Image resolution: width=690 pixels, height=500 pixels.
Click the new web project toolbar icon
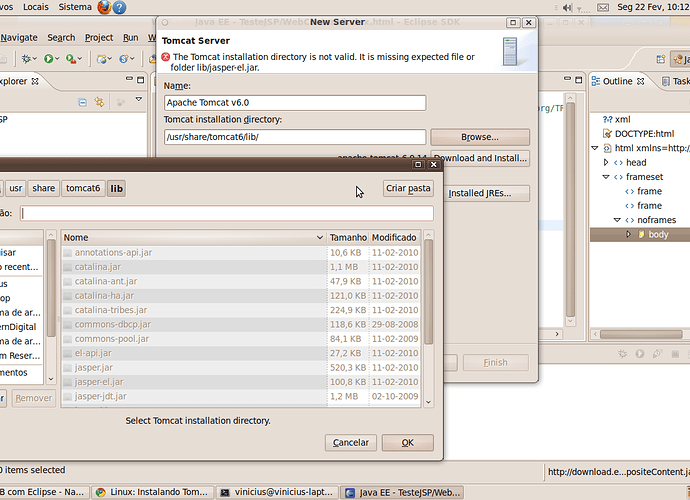[102, 59]
